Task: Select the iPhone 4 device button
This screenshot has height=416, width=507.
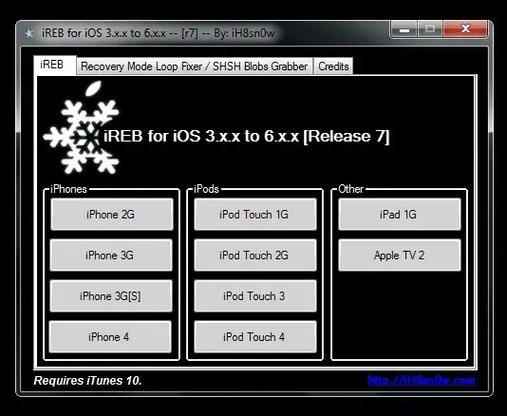Action: click(110, 337)
